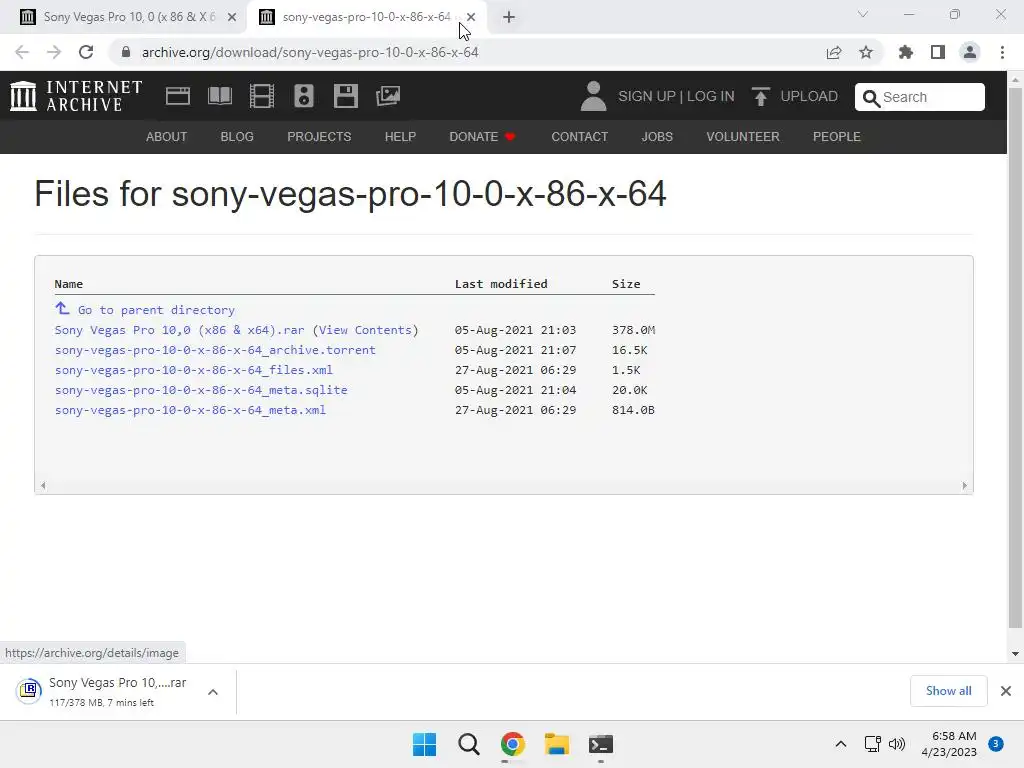The image size is (1024, 768).
Task: Share this page using the share icon
Action: pyautogui.click(x=834, y=52)
